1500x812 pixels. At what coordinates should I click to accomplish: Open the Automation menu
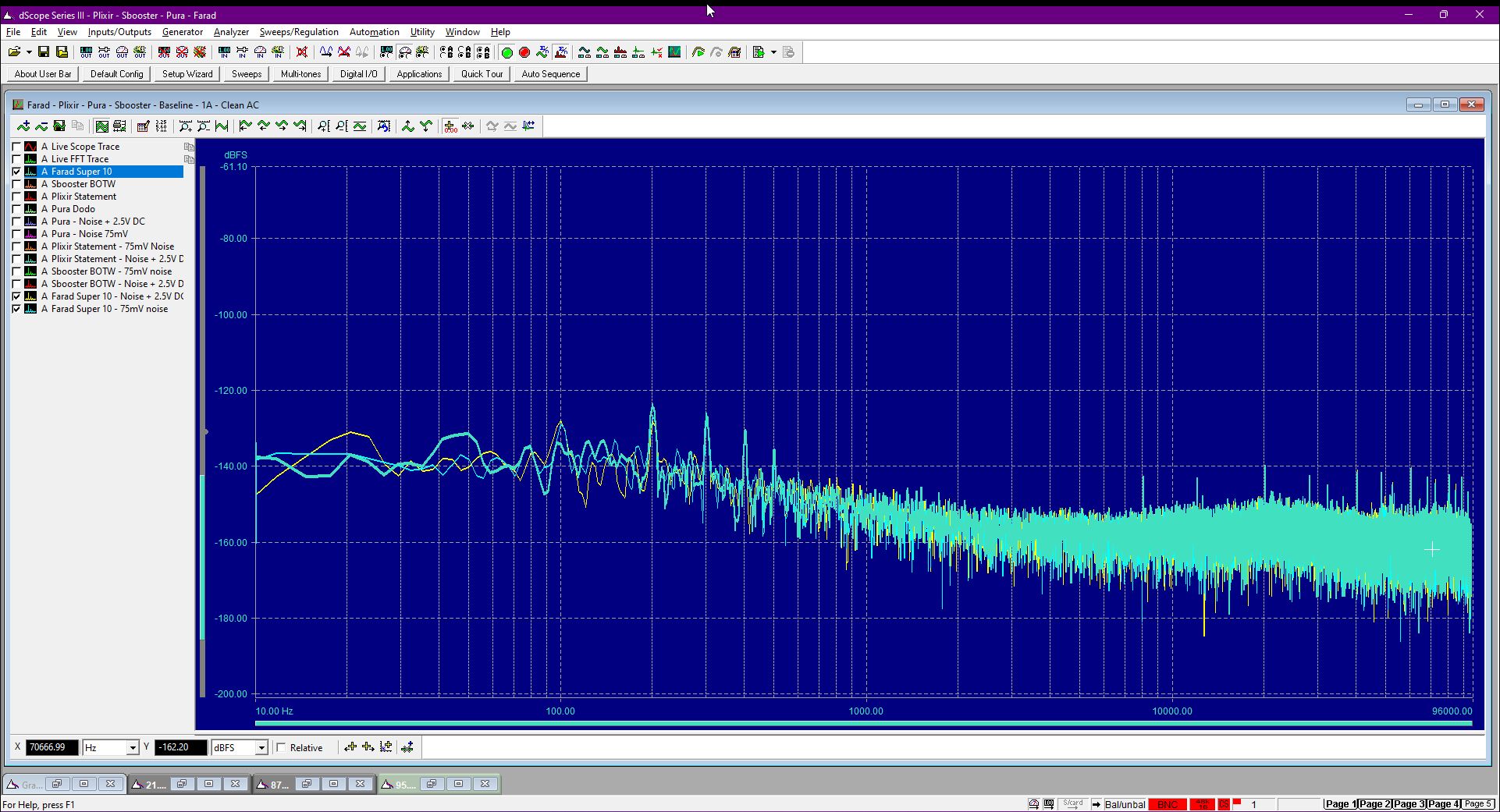[x=375, y=32]
